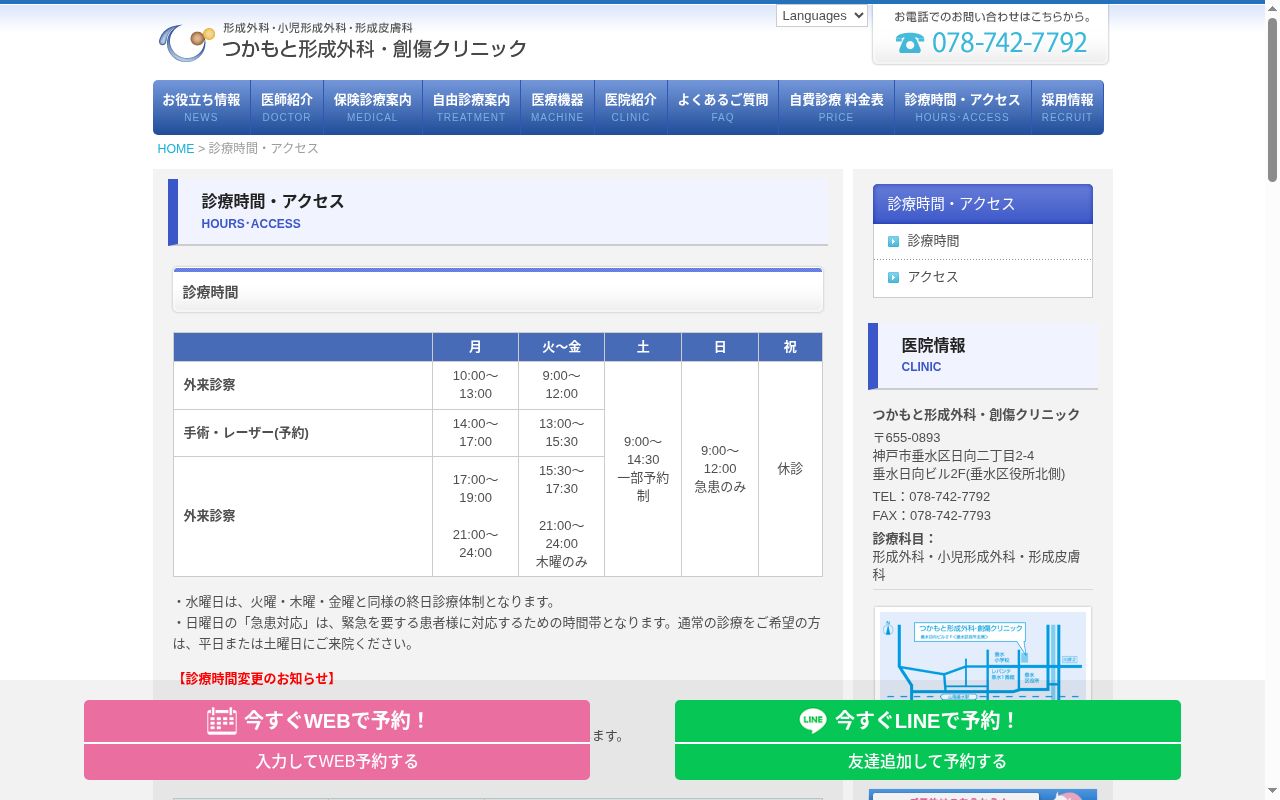
Task: Click the 土 column header
Action: tap(643, 347)
